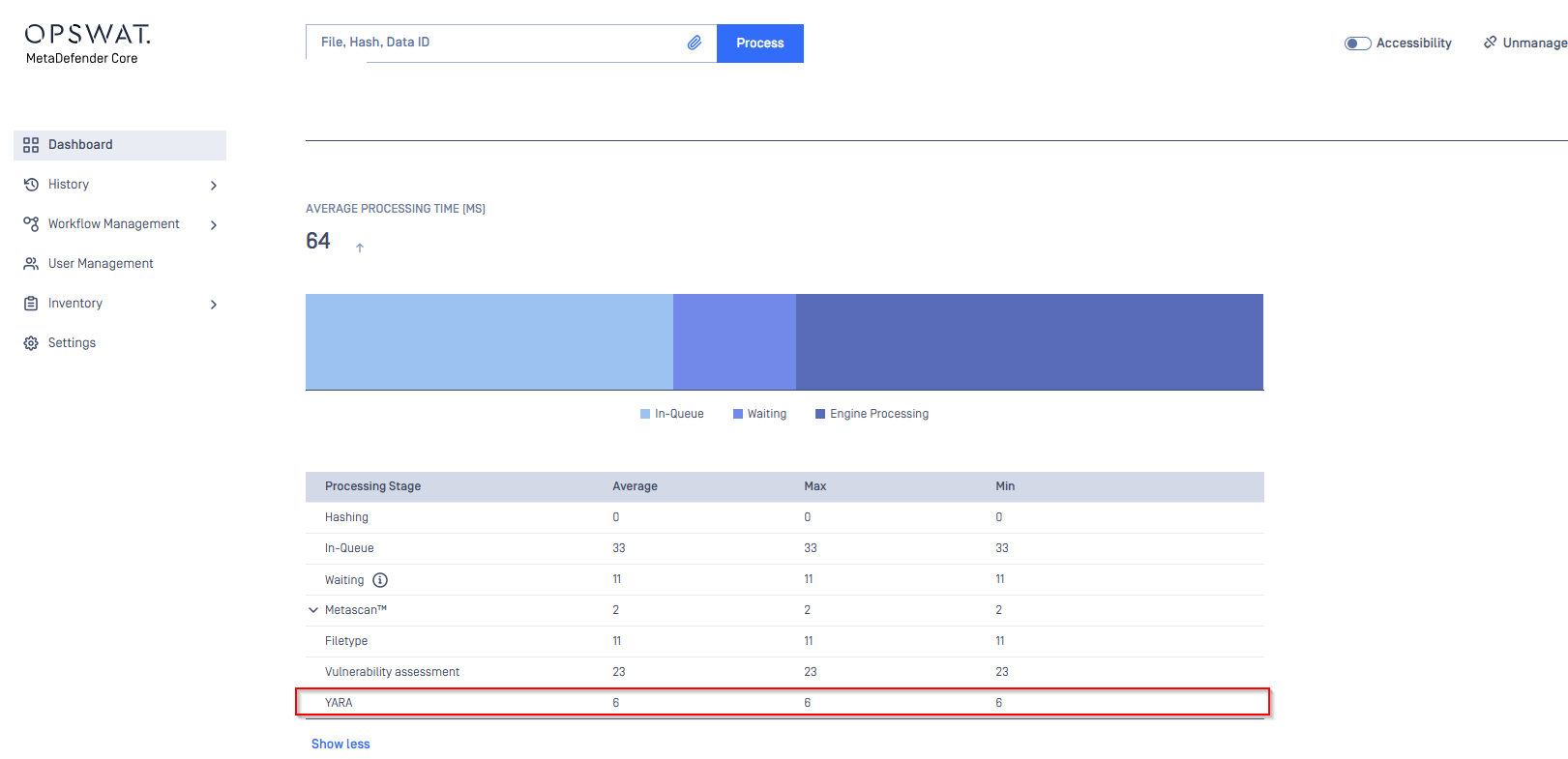The width and height of the screenshot is (1568, 759).
Task: Click the Workflow Management icon
Action: tap(31, 224)
